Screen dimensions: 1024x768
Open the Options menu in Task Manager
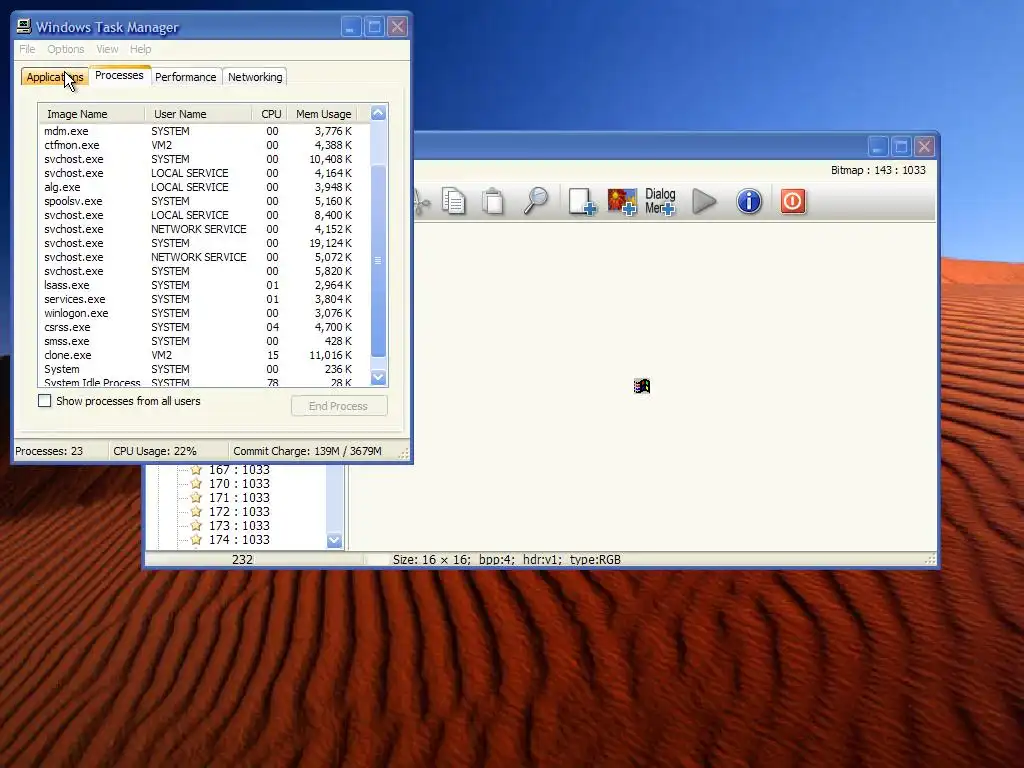click(65, 49)
